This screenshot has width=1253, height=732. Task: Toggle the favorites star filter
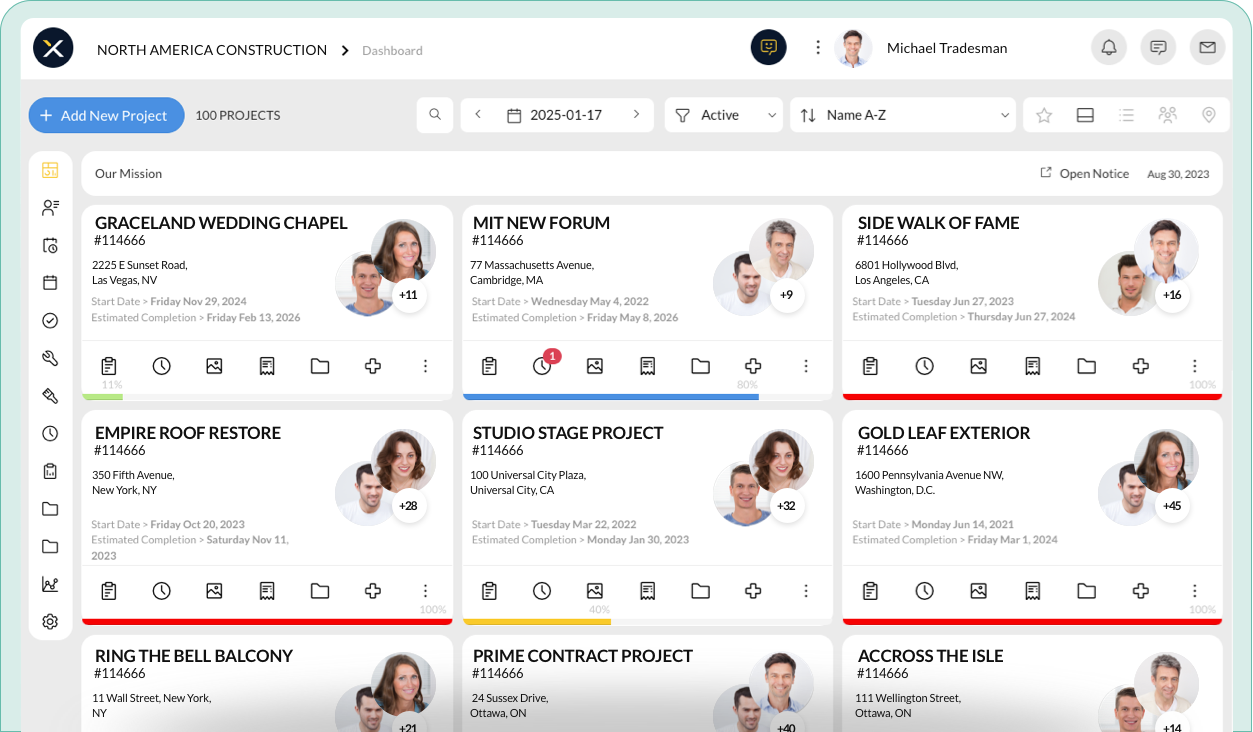click(1044, 115)
